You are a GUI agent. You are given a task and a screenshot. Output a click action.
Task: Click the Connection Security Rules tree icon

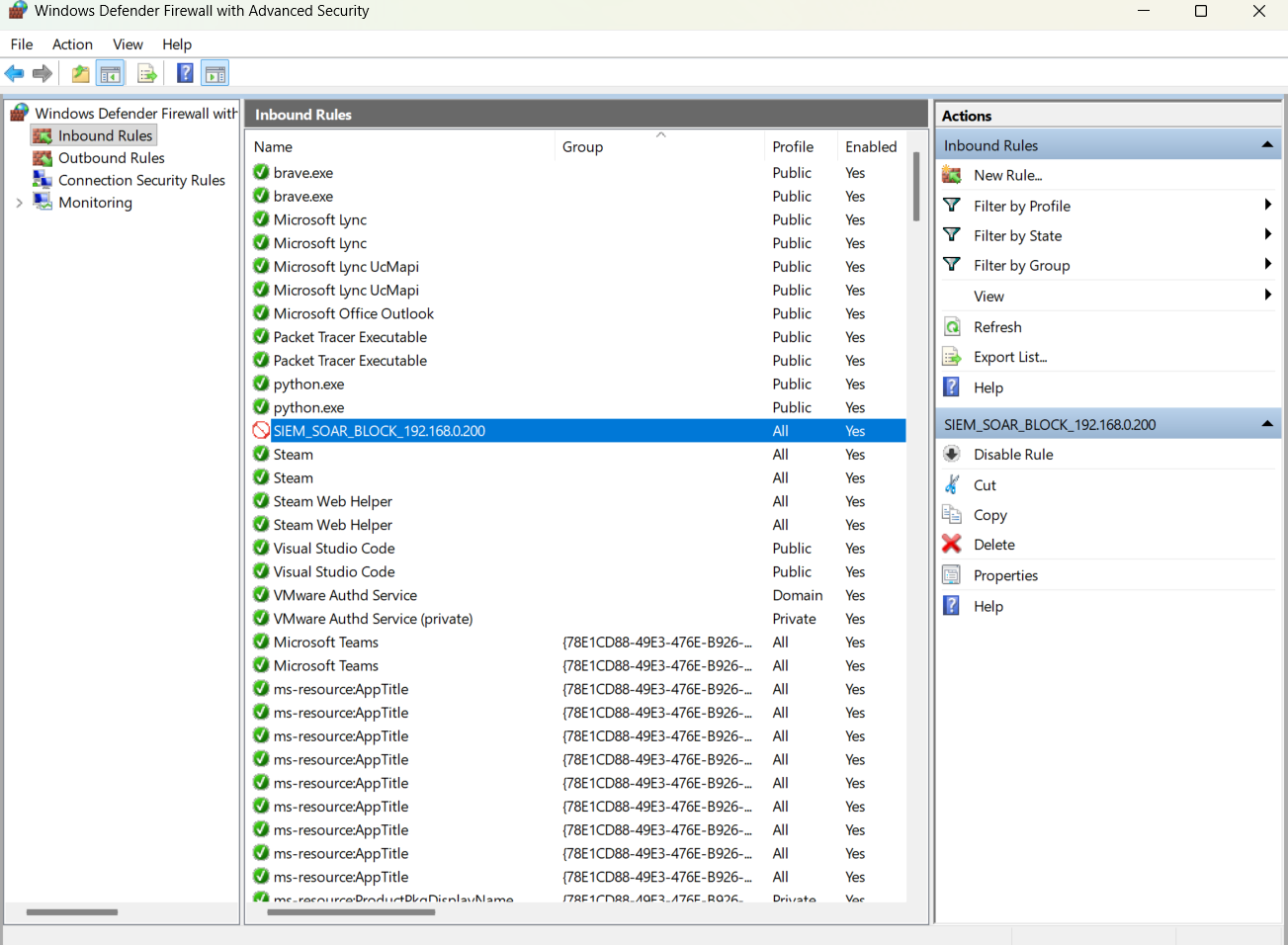(43, 180)
